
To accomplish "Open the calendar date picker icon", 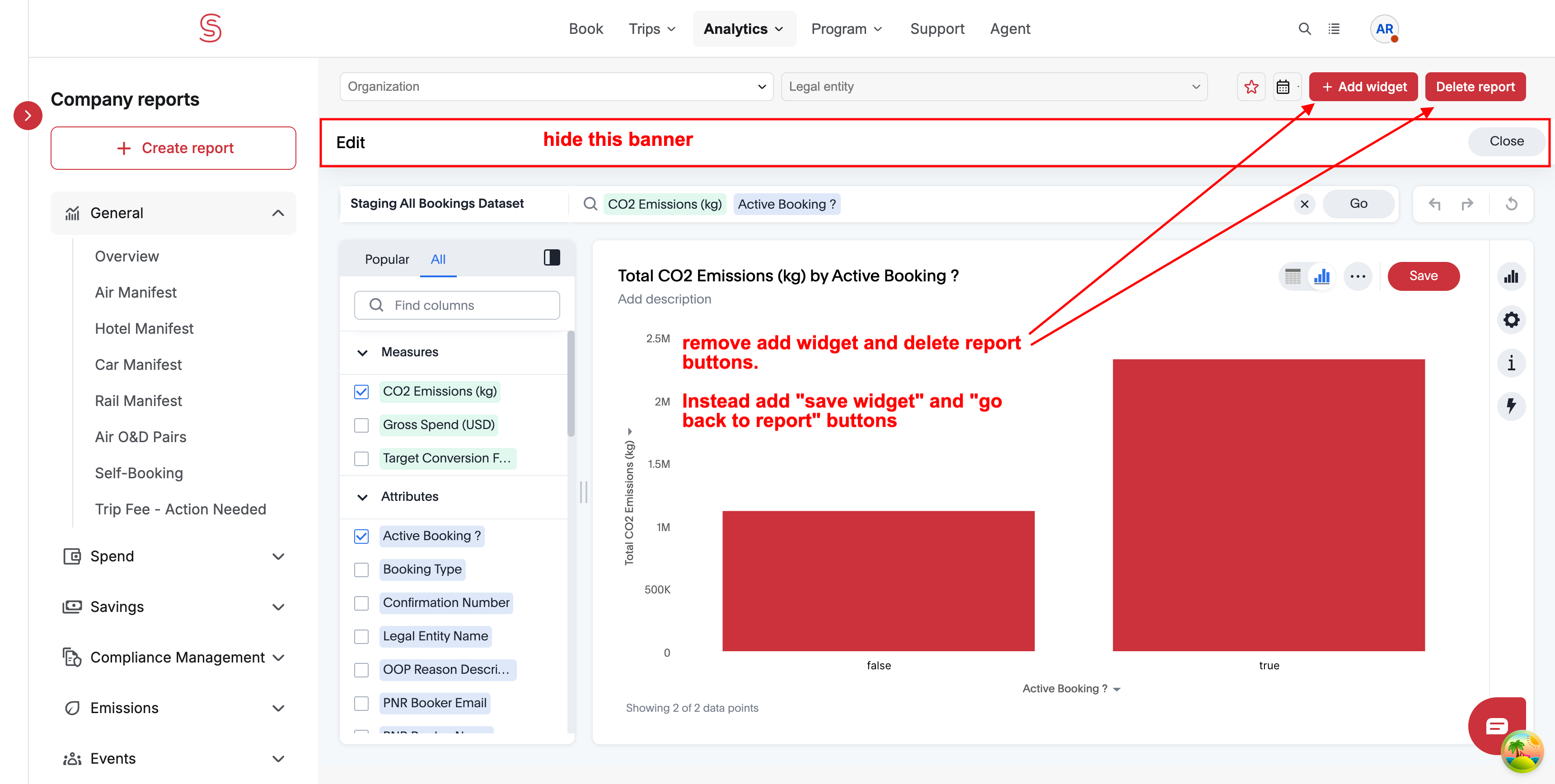I will click(1283, 87).
